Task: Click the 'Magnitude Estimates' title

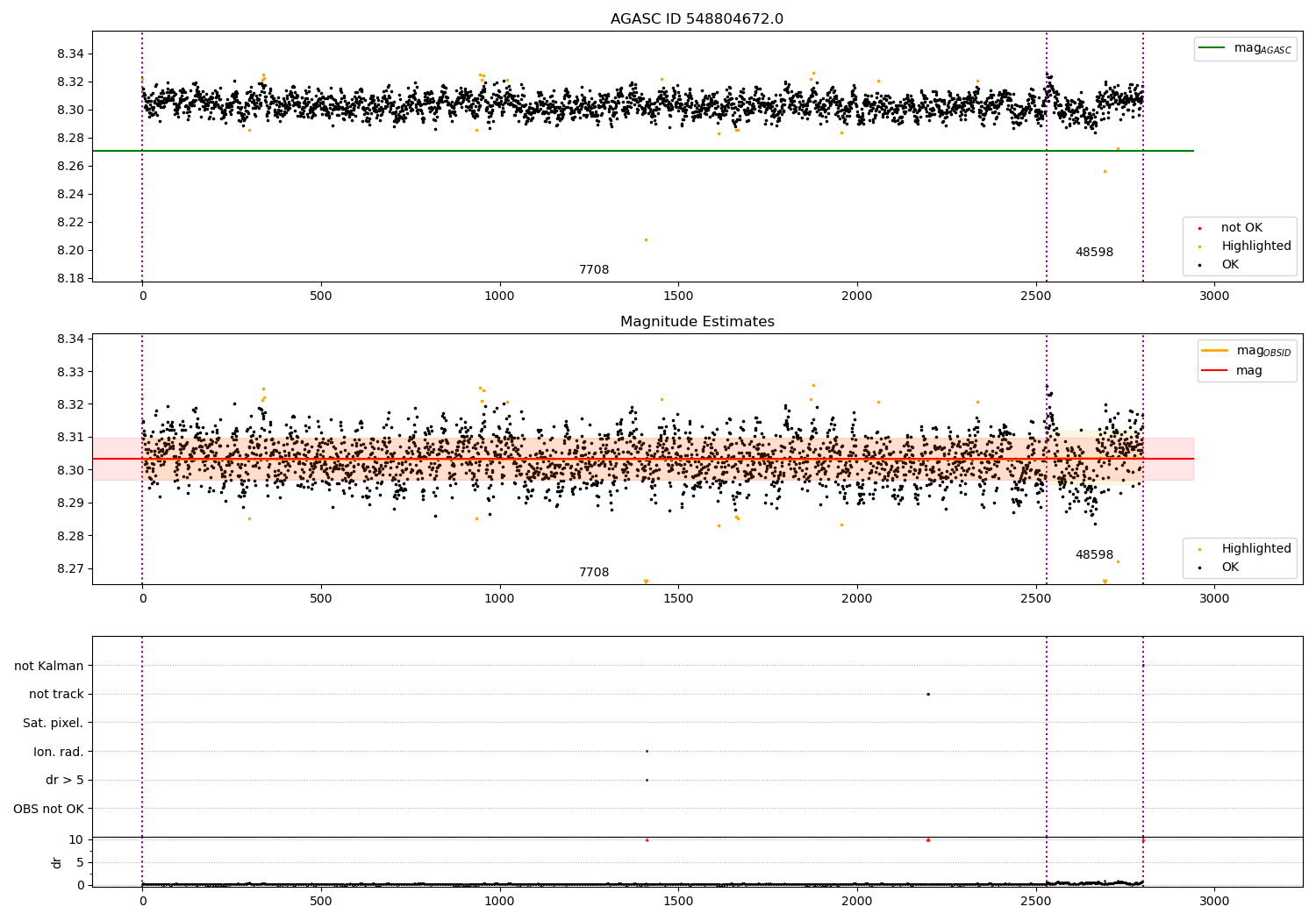Action: coord(697,322)
